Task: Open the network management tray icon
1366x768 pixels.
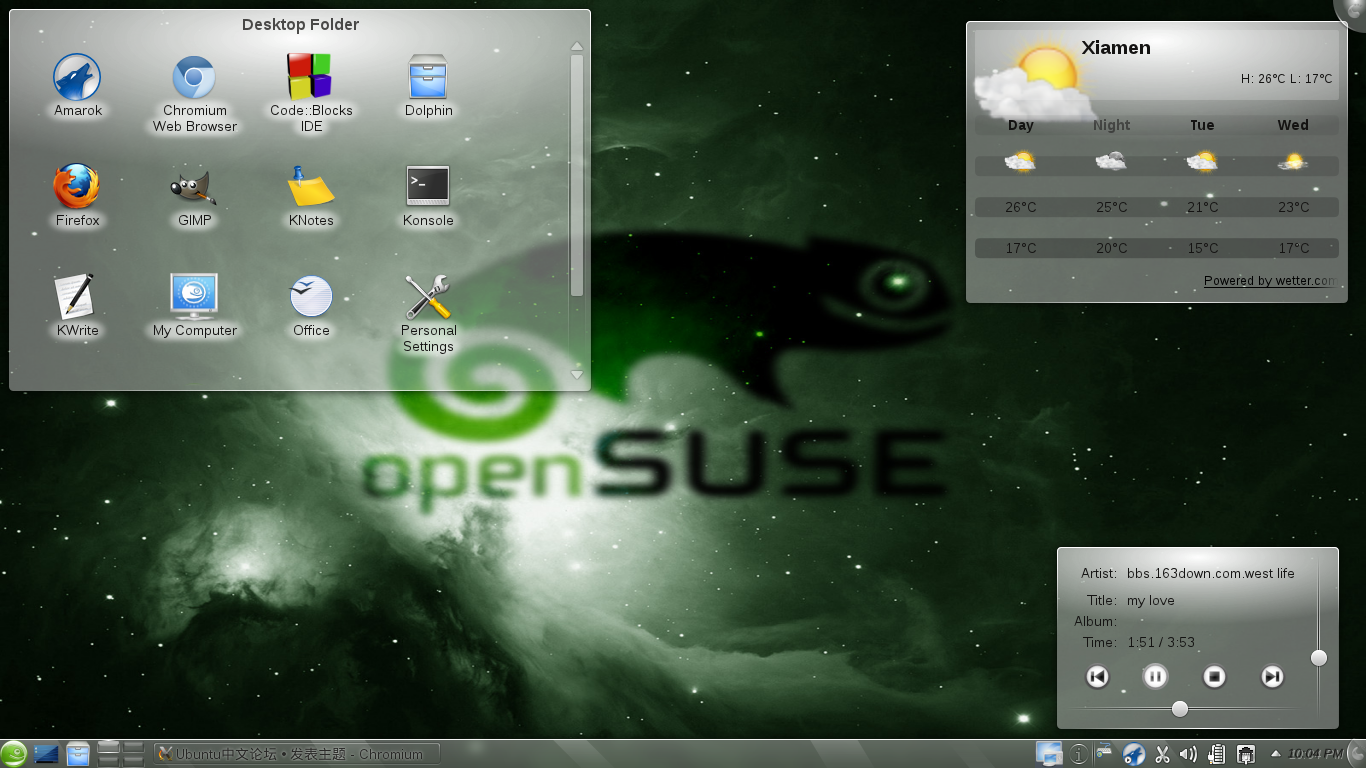Action: point(1246,754)
